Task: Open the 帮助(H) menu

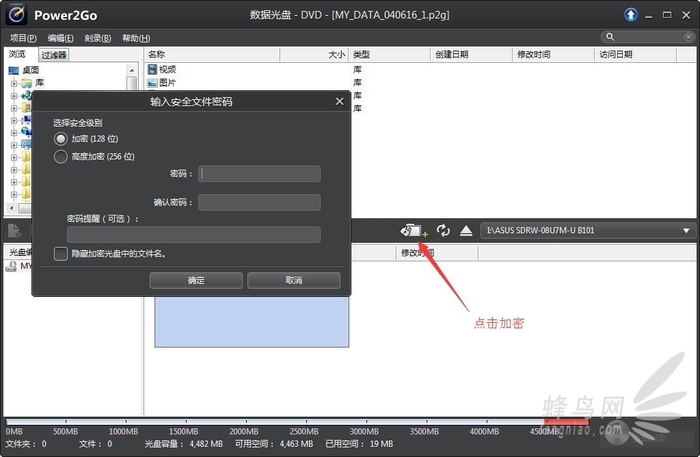Action: (x=136, y=38)
